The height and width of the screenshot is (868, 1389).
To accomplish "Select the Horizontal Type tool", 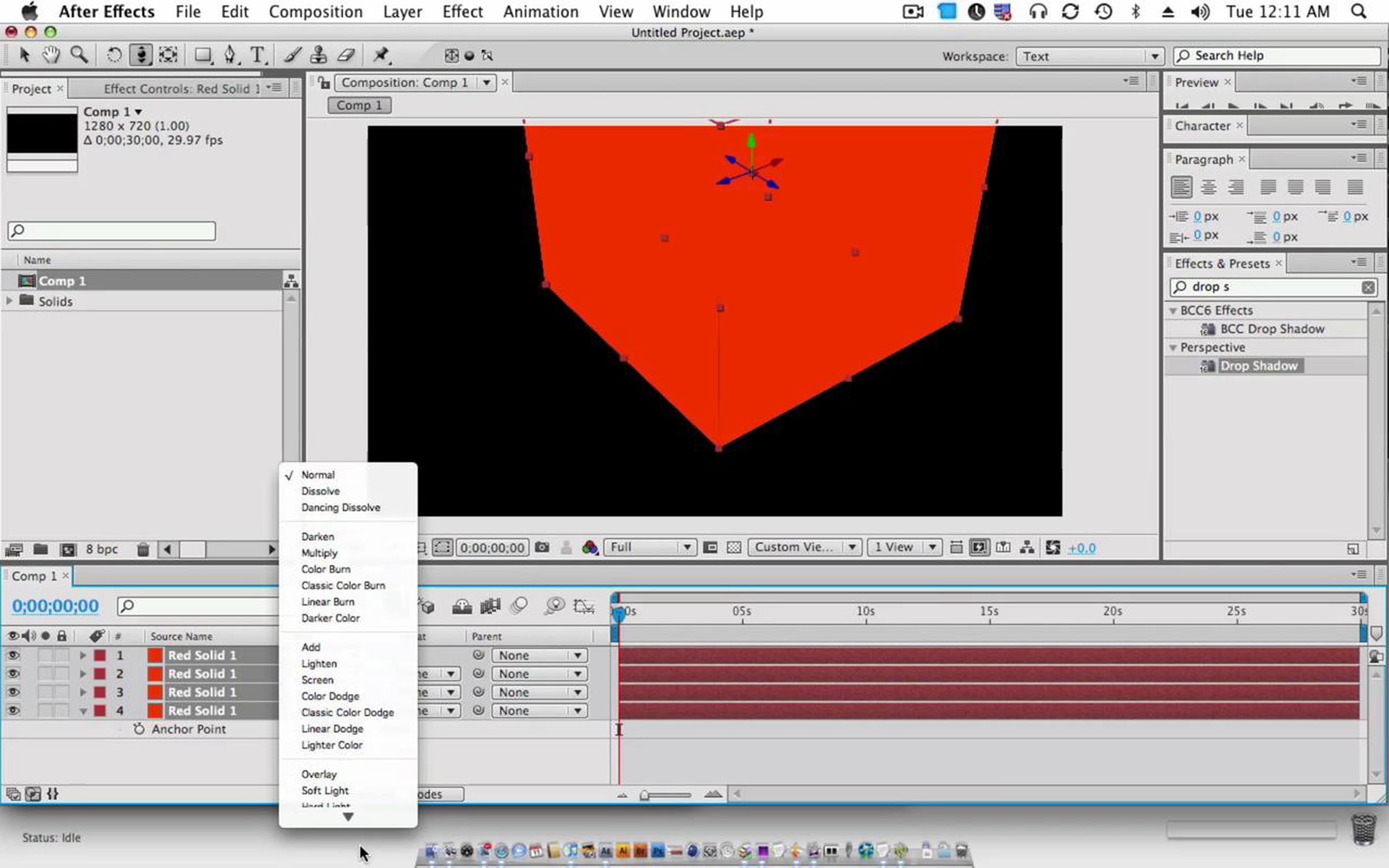I will click(x=258, y=56).
